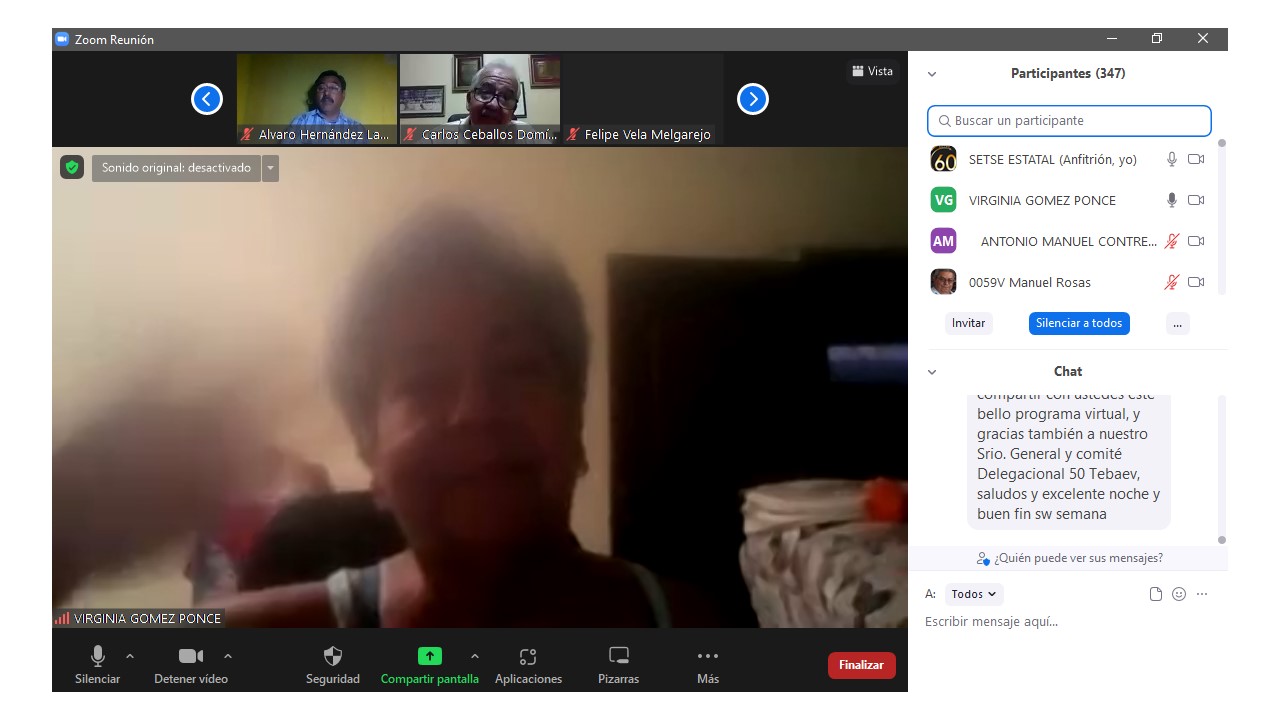Click AM avatar of Antonio Manuel
Screen dimensions: 1280x720
943,241
